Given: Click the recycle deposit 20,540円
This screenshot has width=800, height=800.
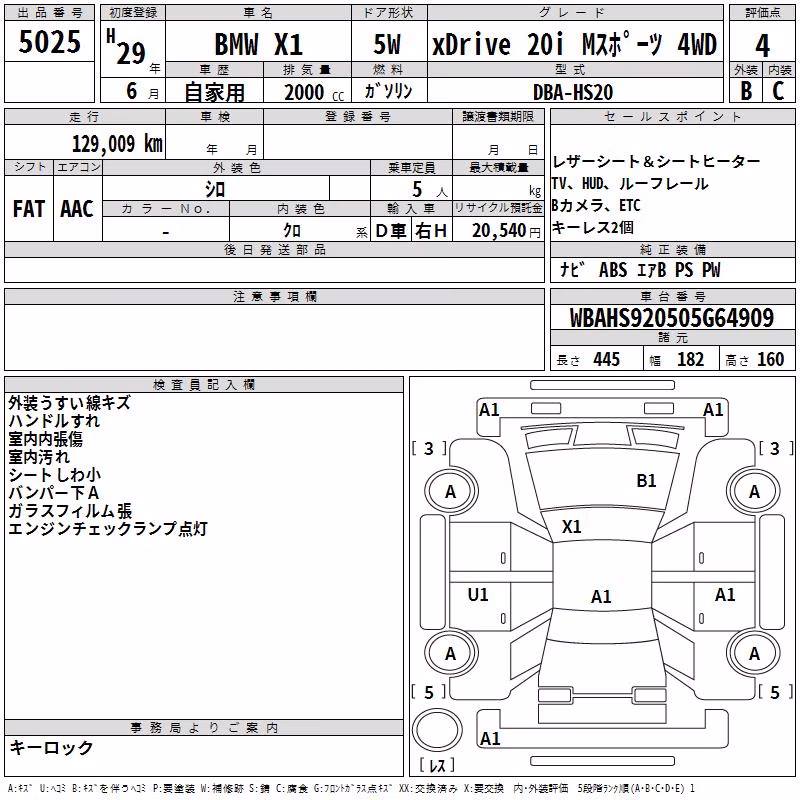Looking at the screenshot, I should pos(506,231).
